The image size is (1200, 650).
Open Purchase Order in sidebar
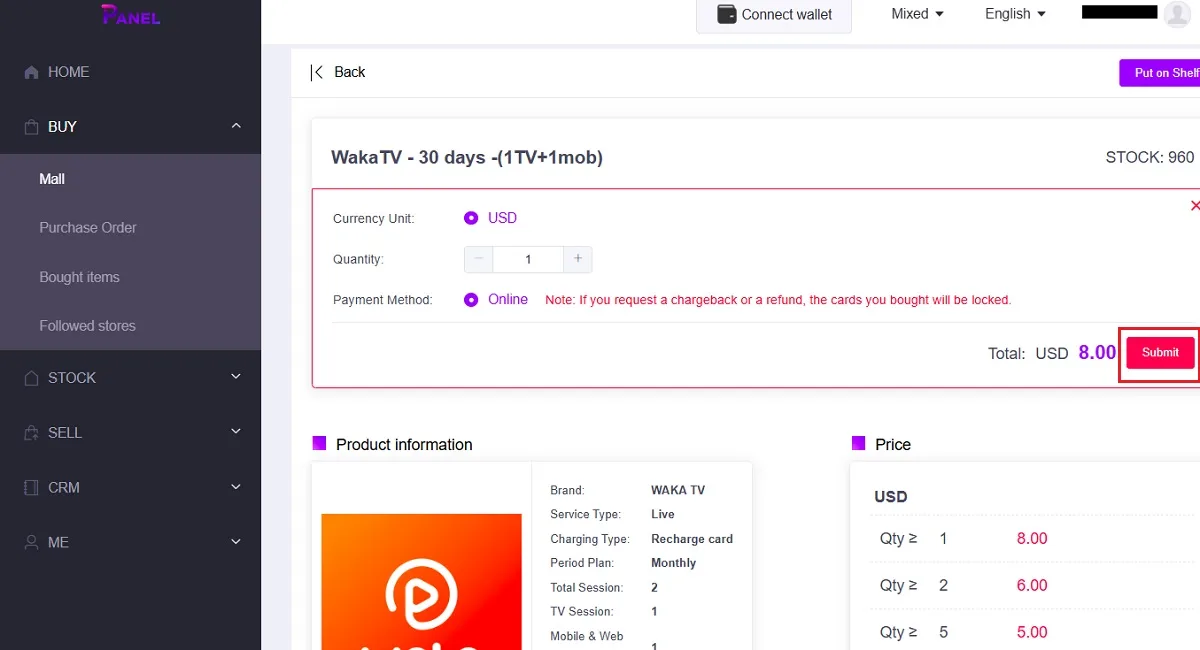click(x=88, y=228)
